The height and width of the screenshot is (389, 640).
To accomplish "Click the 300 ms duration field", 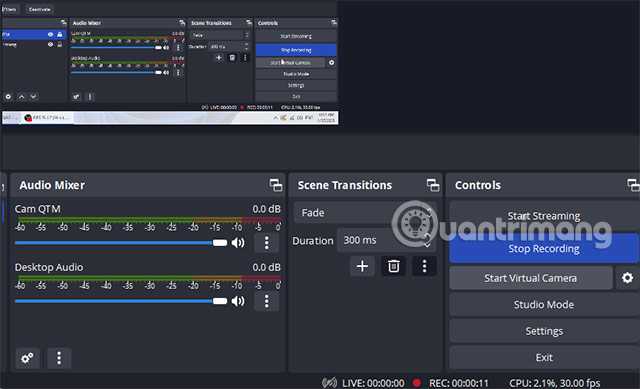I will click(386, 240).
